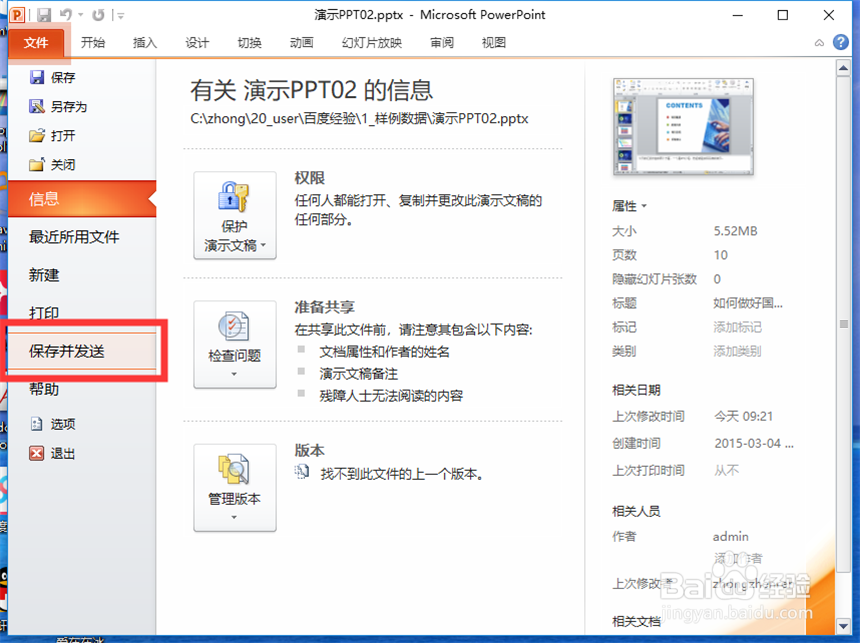The image size is (860, 643).
Task: Open the blue help question mark icon
Action: pos(840,42)
